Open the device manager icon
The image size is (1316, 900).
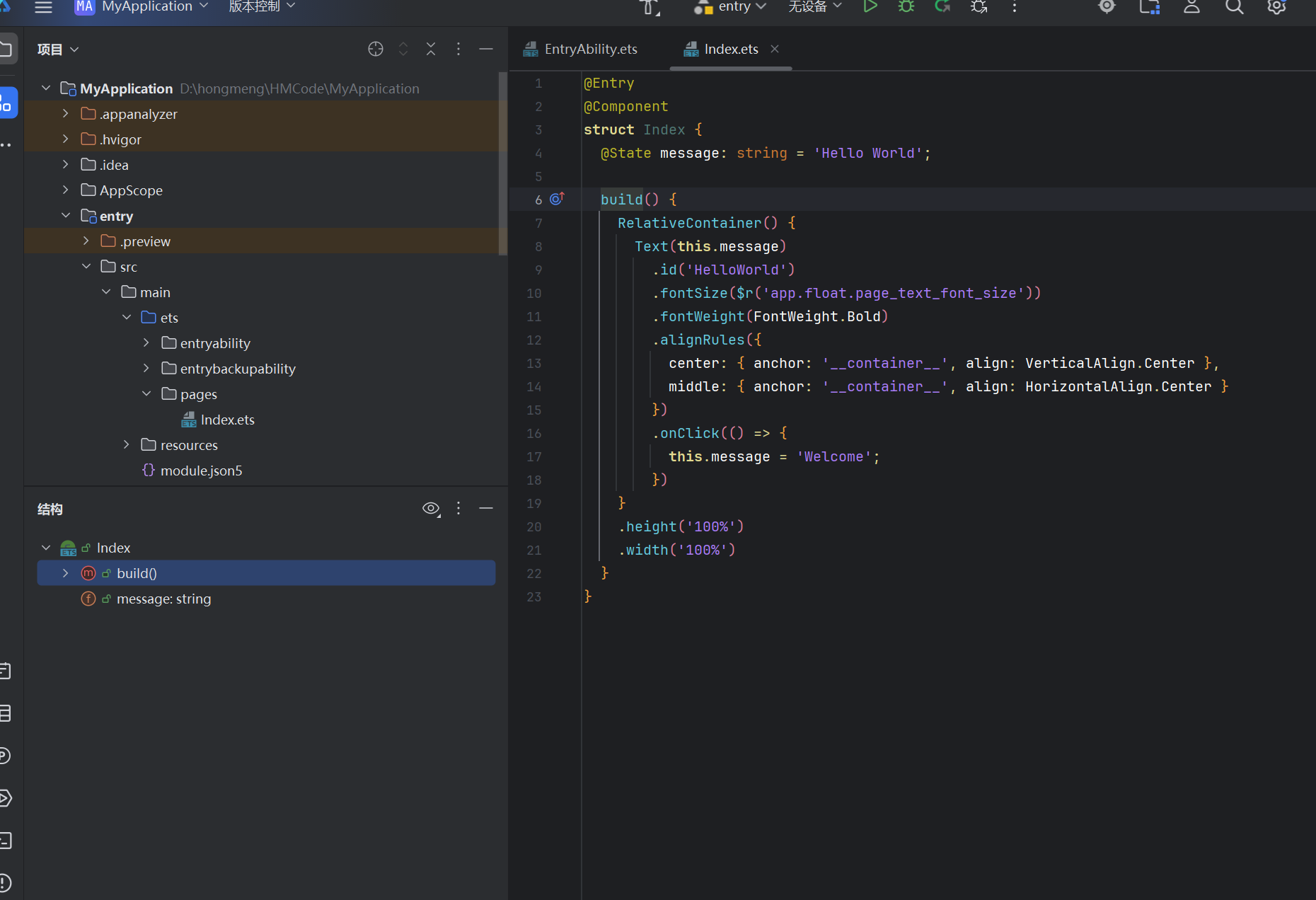click(1150, 7)
